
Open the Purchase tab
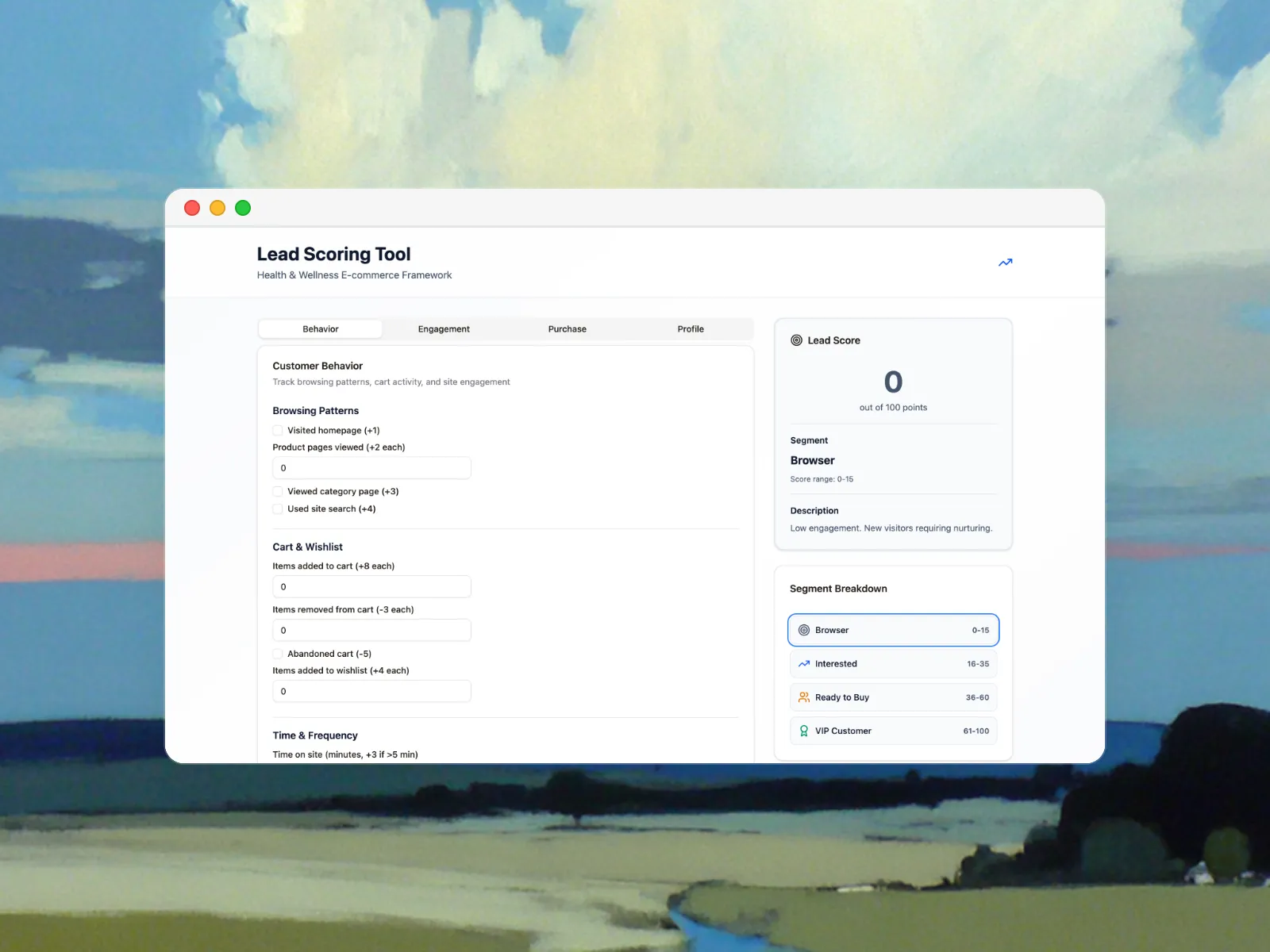click(x=567, y=329)
